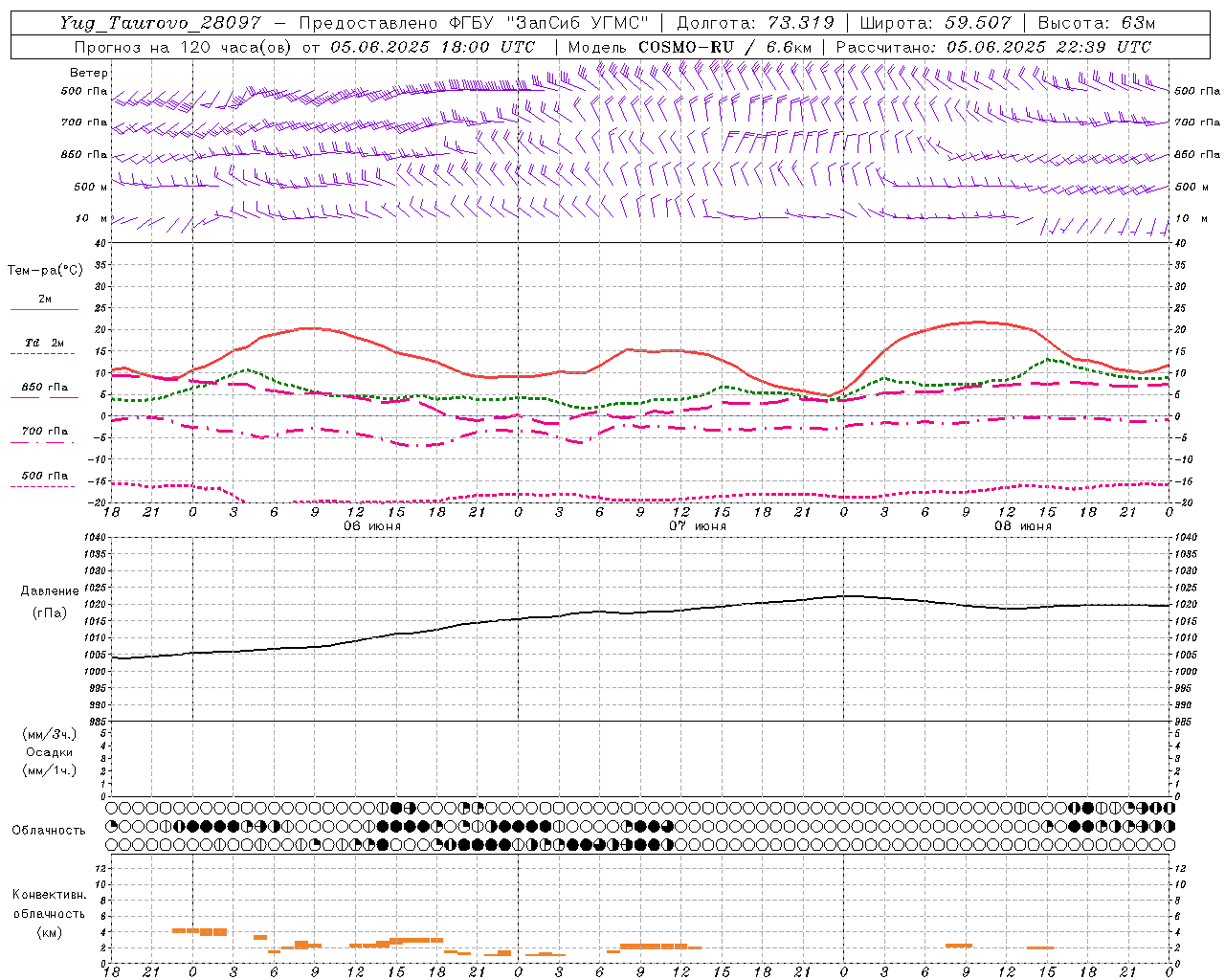
Task: Click the '(мм/1ч.)' precipitation unit label
Action: 50,770
